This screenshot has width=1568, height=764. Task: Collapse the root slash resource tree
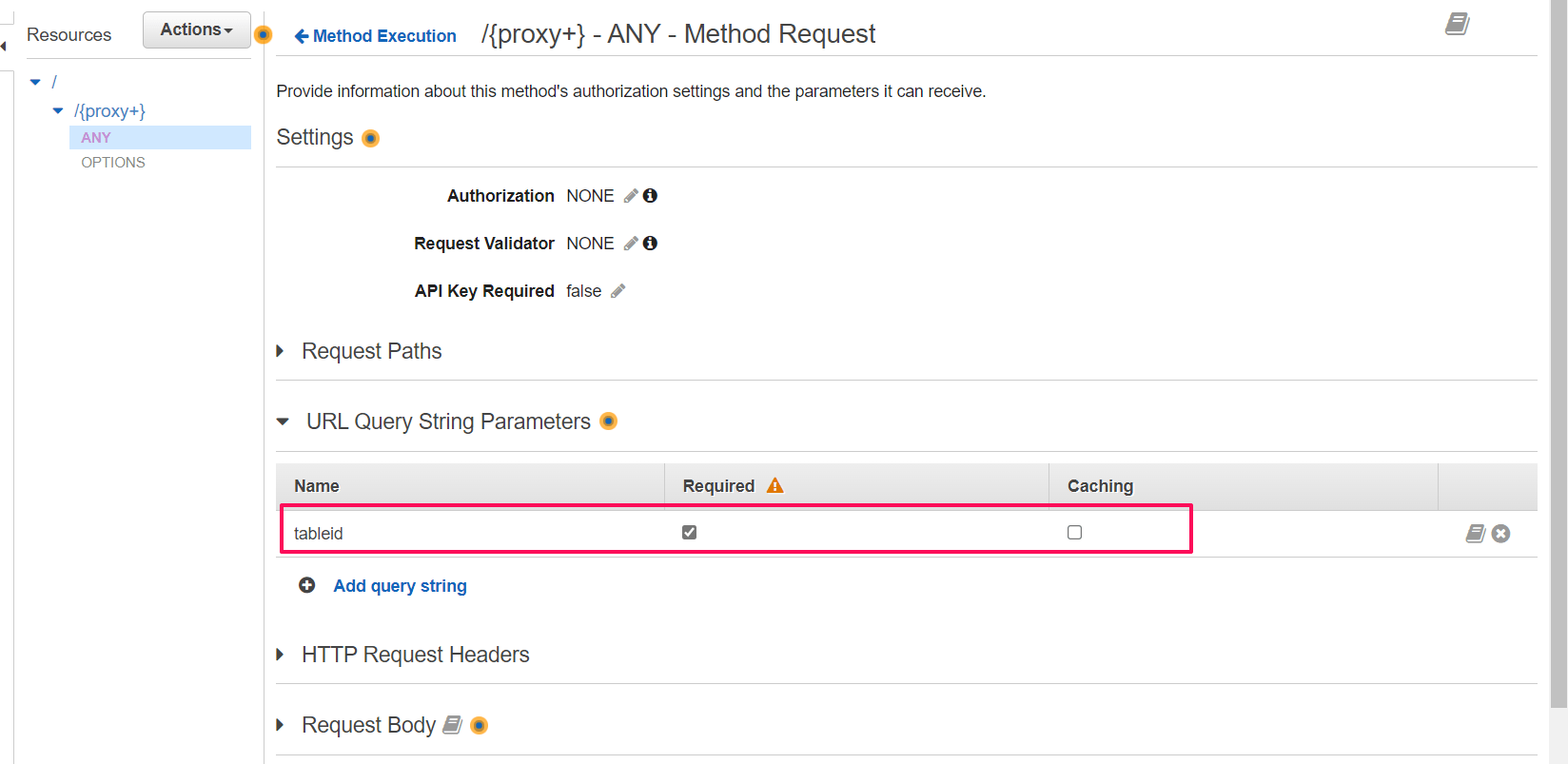click(35, 82)
